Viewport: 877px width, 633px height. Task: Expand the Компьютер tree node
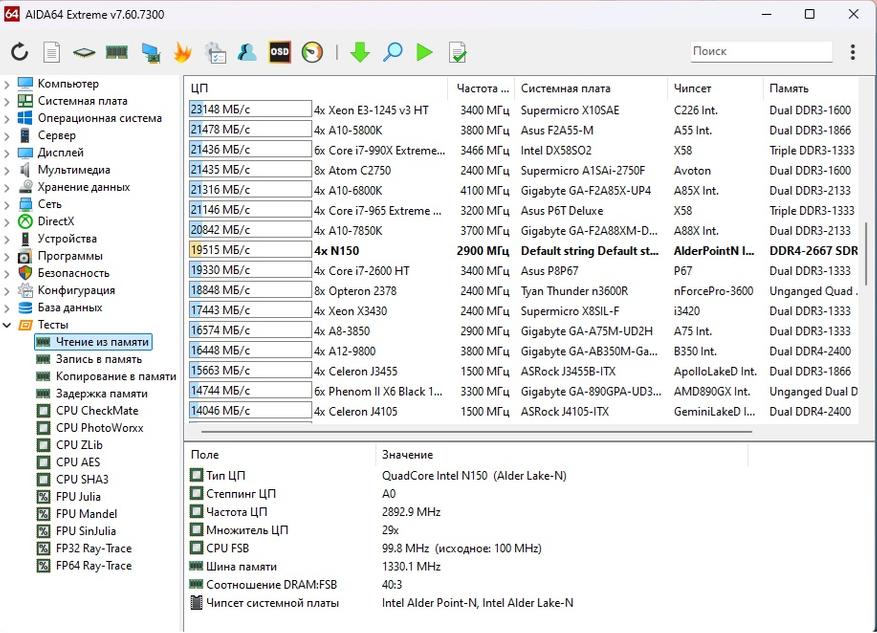point(7,84)
